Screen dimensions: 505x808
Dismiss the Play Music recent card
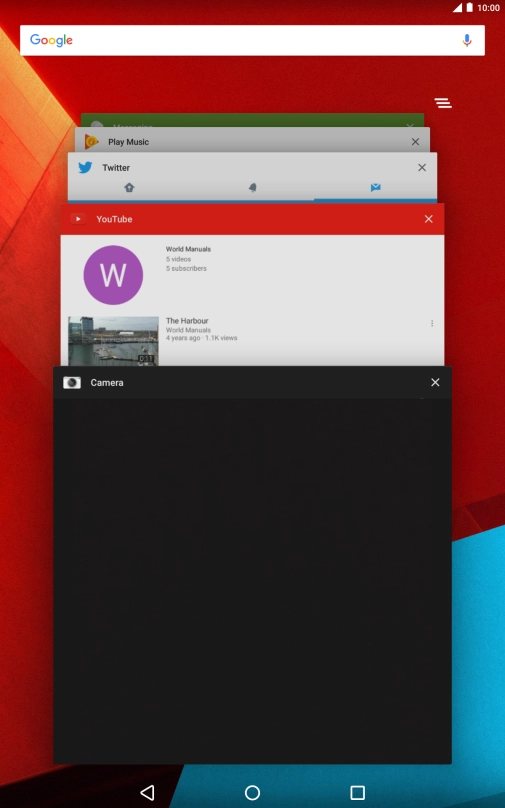click(x=415, y=142)
